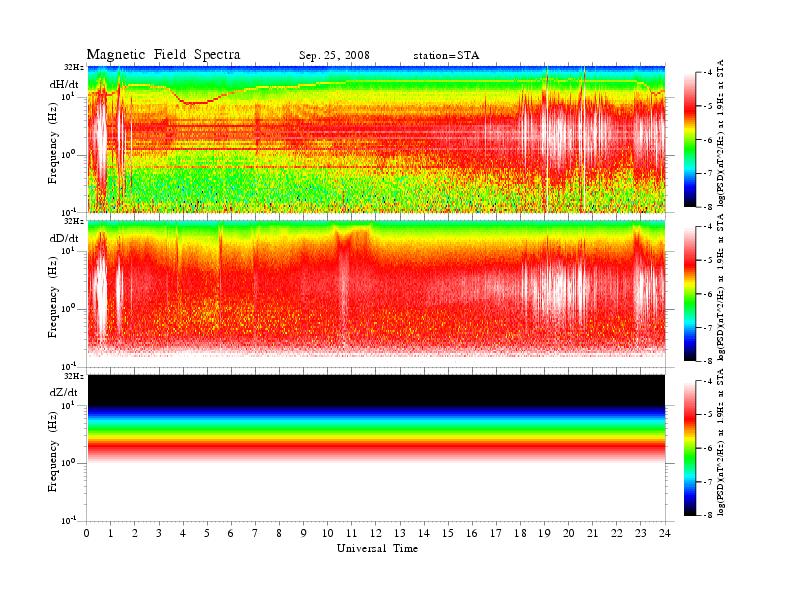Click the "3" hour tick on Universal Time axis
This screenshot has height=612, width=792.
click(159, 533)
